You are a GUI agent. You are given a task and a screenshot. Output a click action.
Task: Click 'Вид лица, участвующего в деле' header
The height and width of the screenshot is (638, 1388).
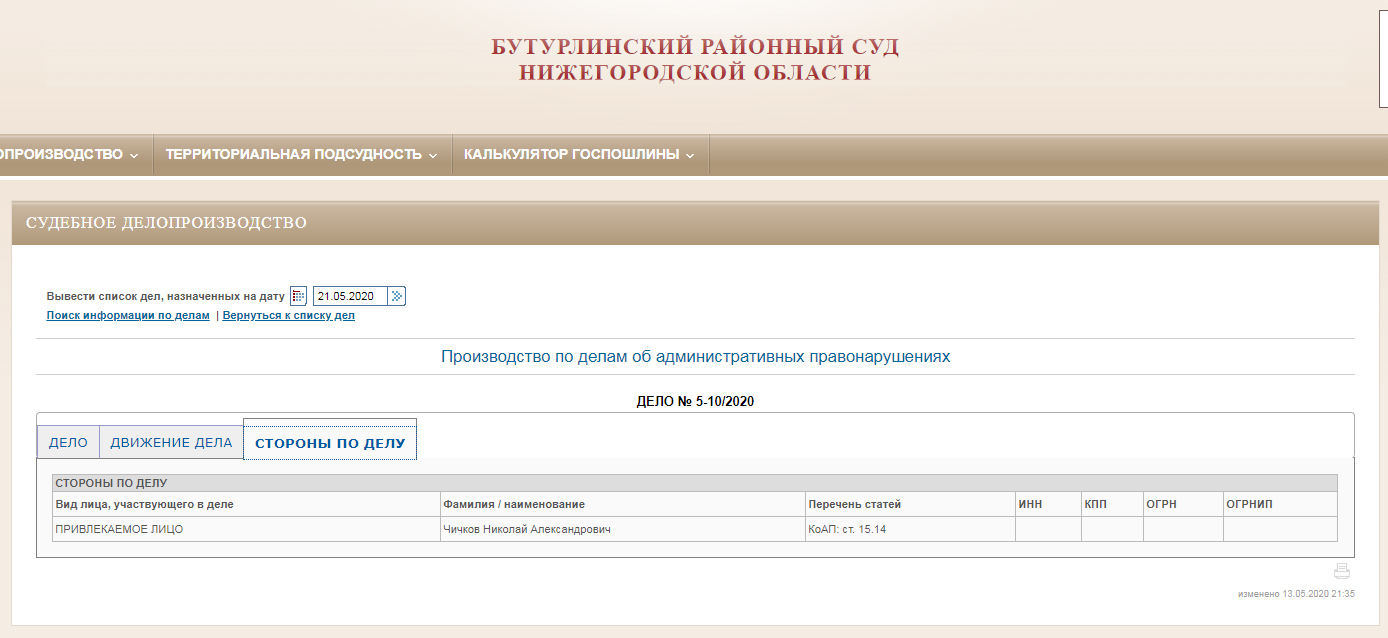click(x=144, y=504)
